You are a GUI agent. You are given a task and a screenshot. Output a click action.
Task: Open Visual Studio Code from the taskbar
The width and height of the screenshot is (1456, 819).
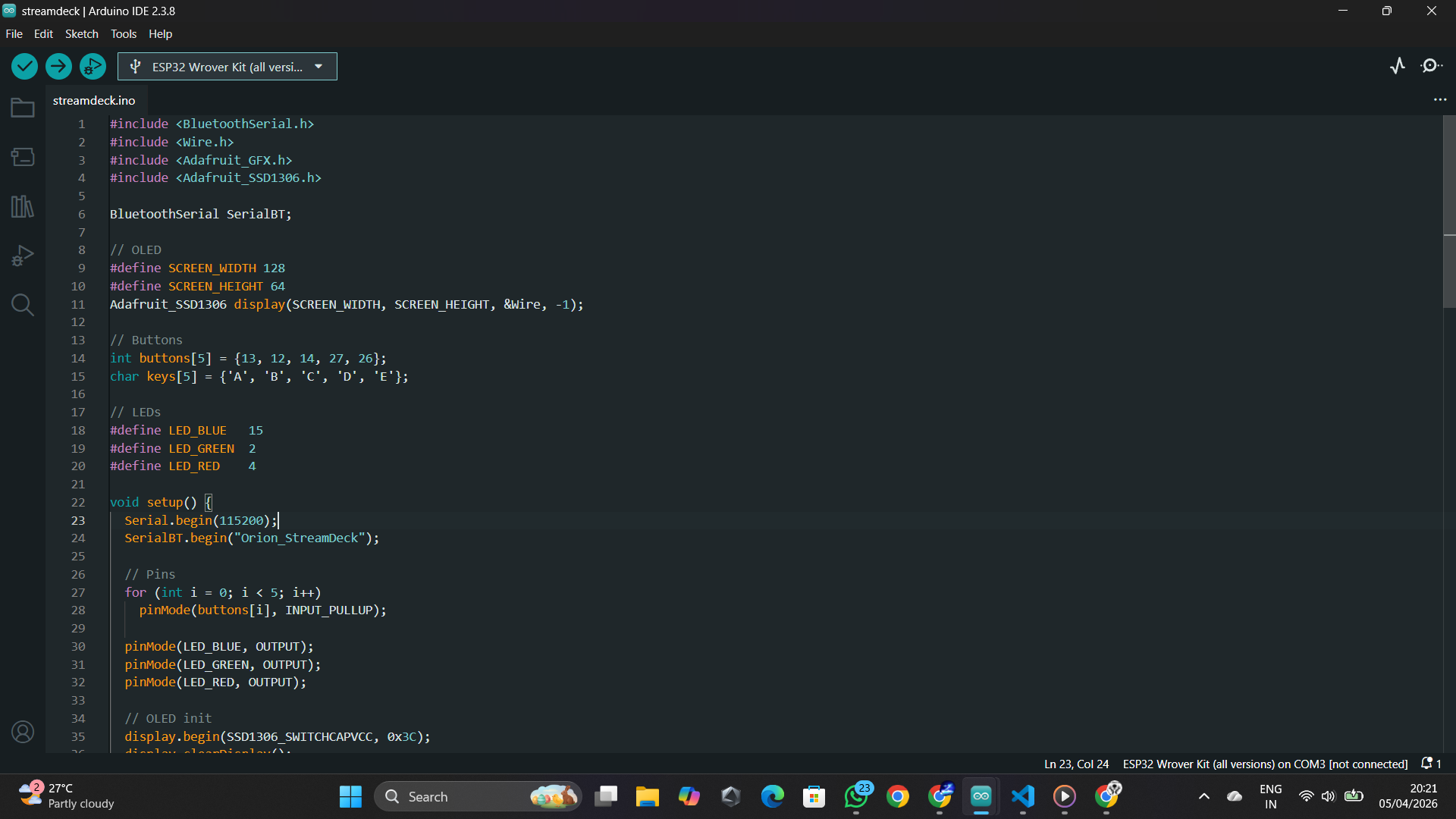1023,796
